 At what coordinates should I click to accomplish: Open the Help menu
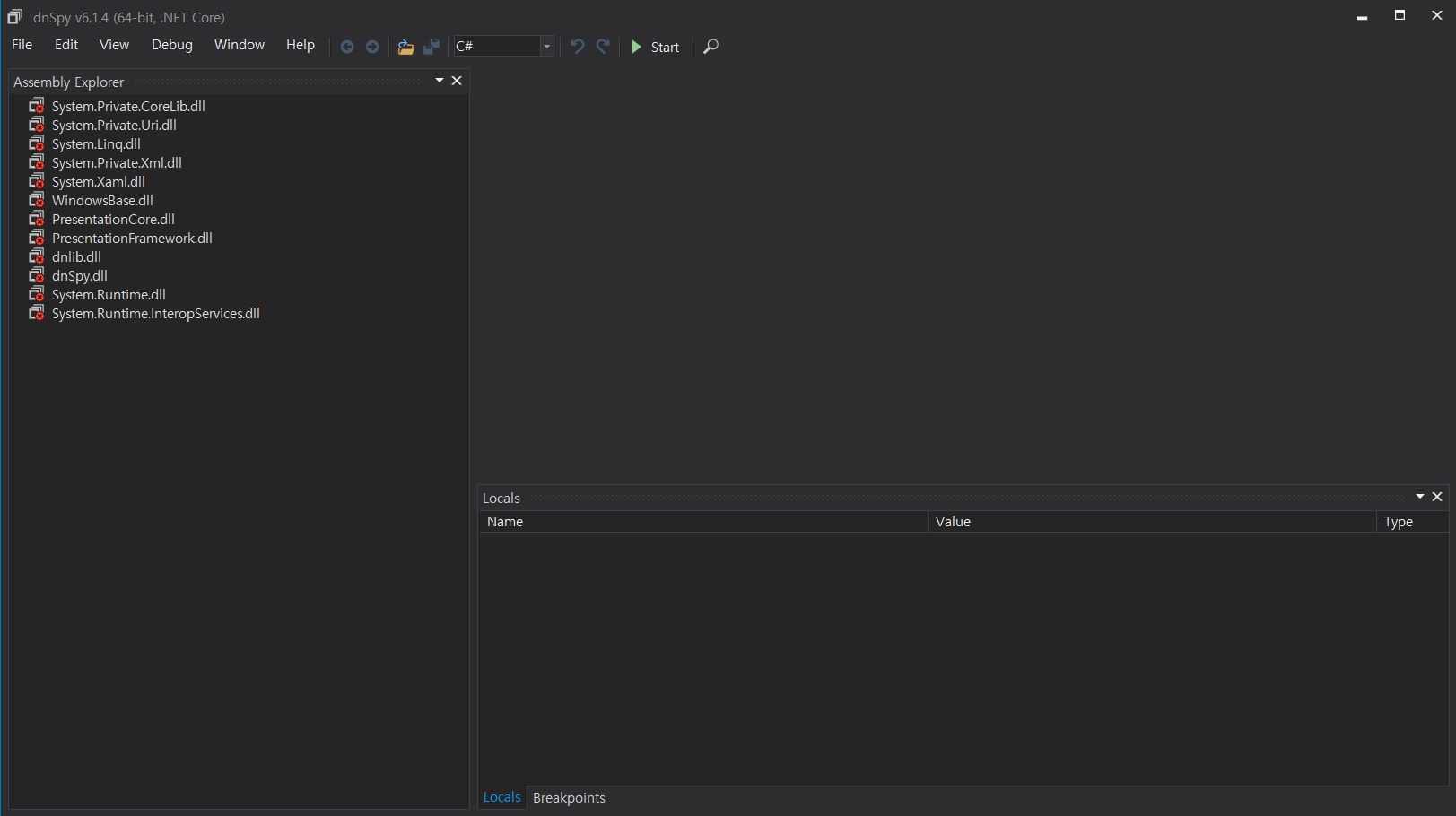click(x=301, y=45)
